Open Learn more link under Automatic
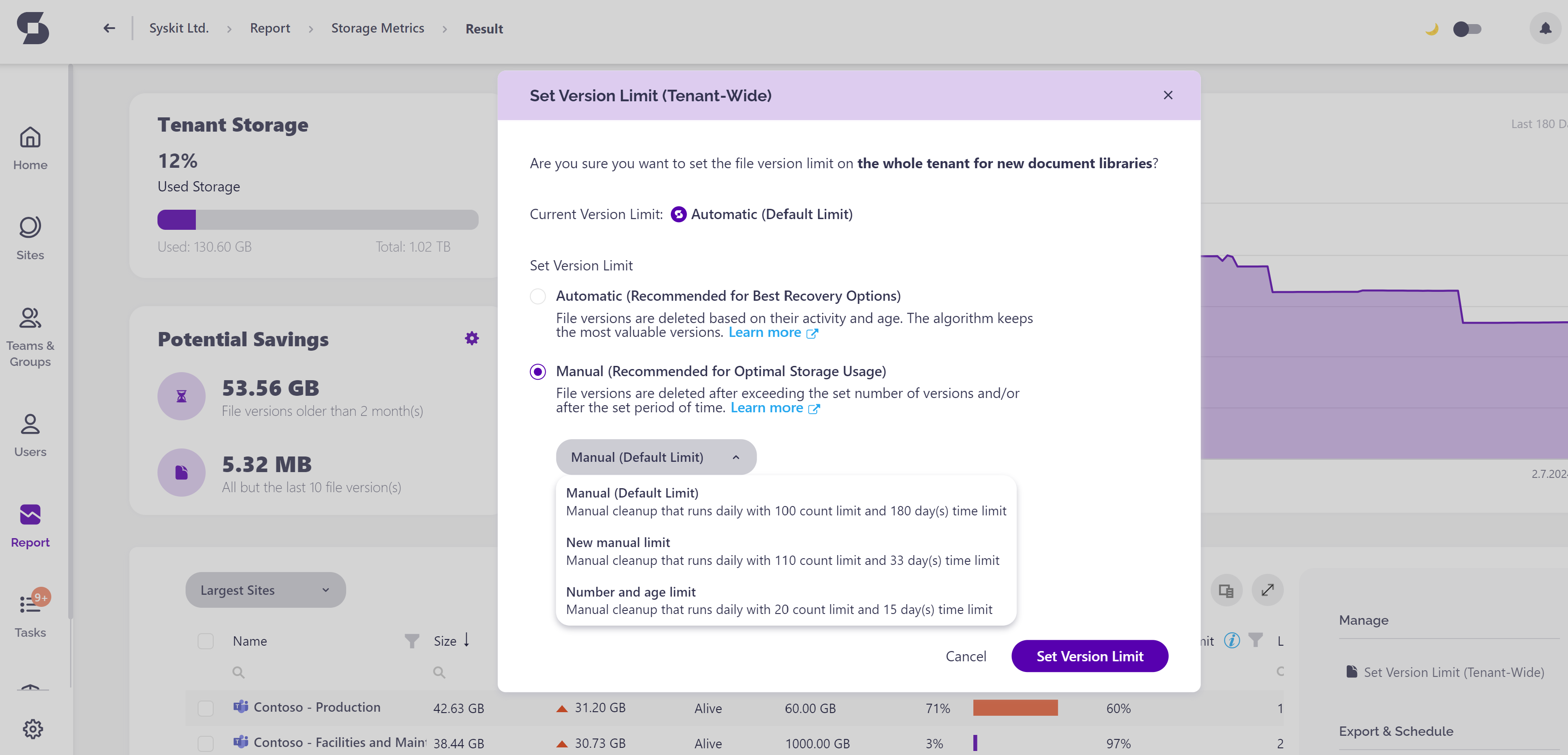Screen dimensions: 1568x755 click(773, 332)
